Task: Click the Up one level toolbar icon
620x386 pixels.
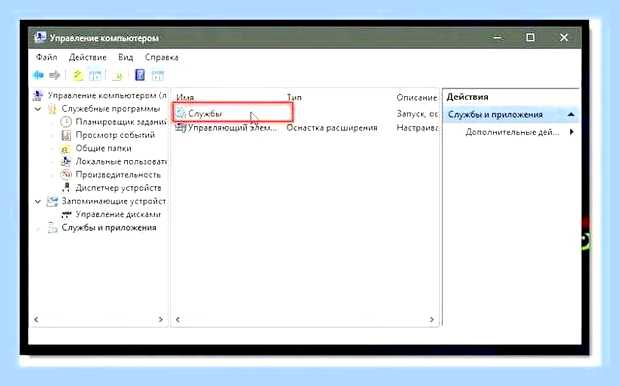Action: (x=78, y=75)
